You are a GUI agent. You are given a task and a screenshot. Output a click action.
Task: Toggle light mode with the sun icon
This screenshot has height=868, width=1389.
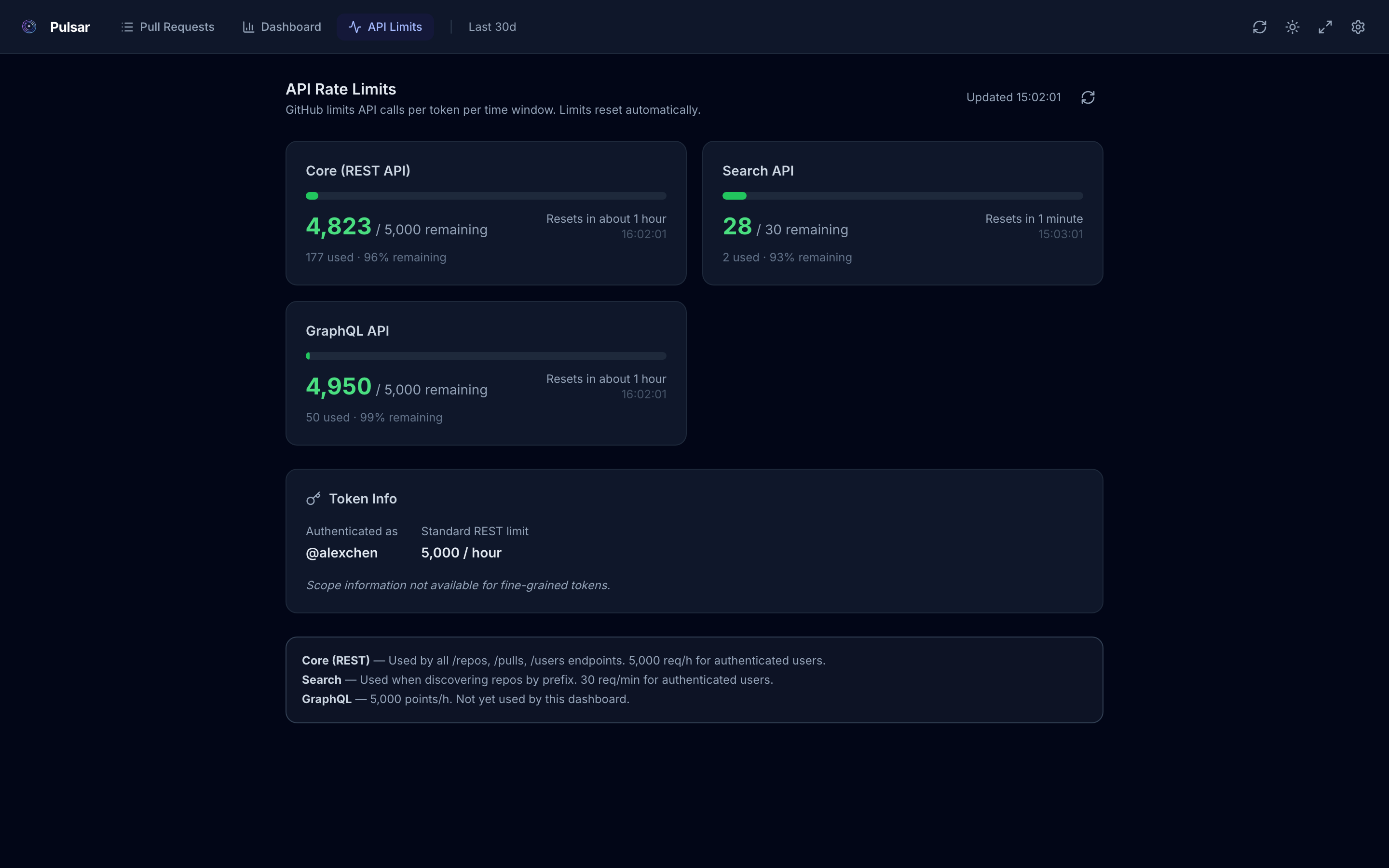pos(1293,27)
